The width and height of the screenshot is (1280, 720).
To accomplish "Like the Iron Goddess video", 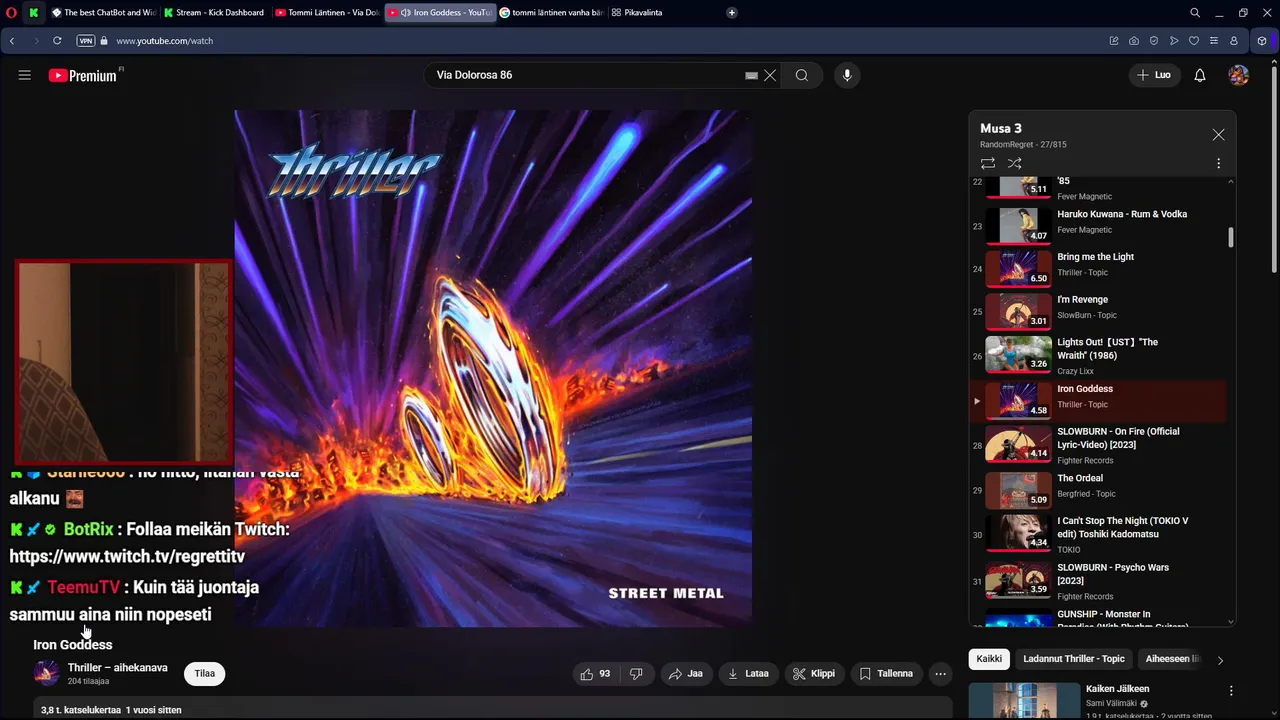I will (595, 674).
